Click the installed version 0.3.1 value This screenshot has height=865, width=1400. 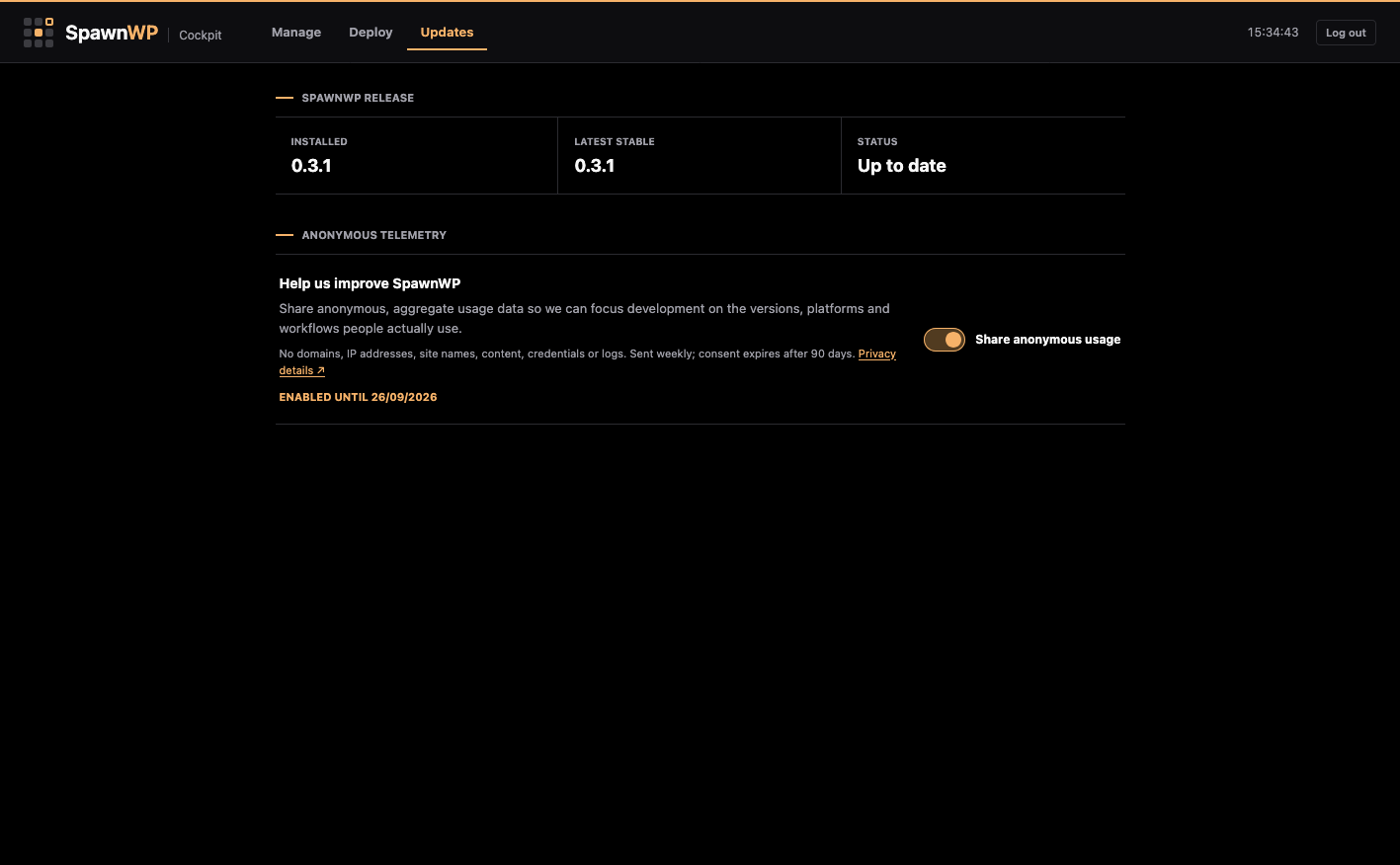click(311, 166)
